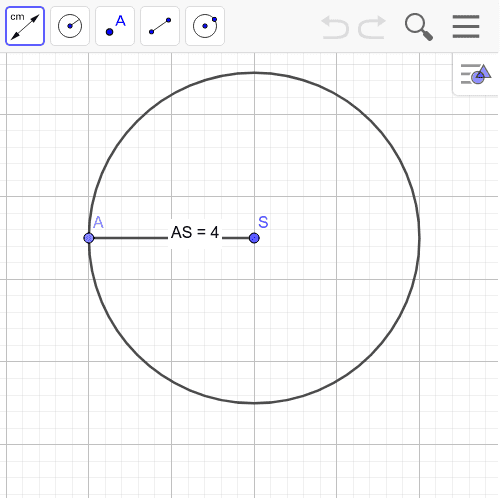
Task: Click the circle outline at its topmost point
Action: click(254, 72)
